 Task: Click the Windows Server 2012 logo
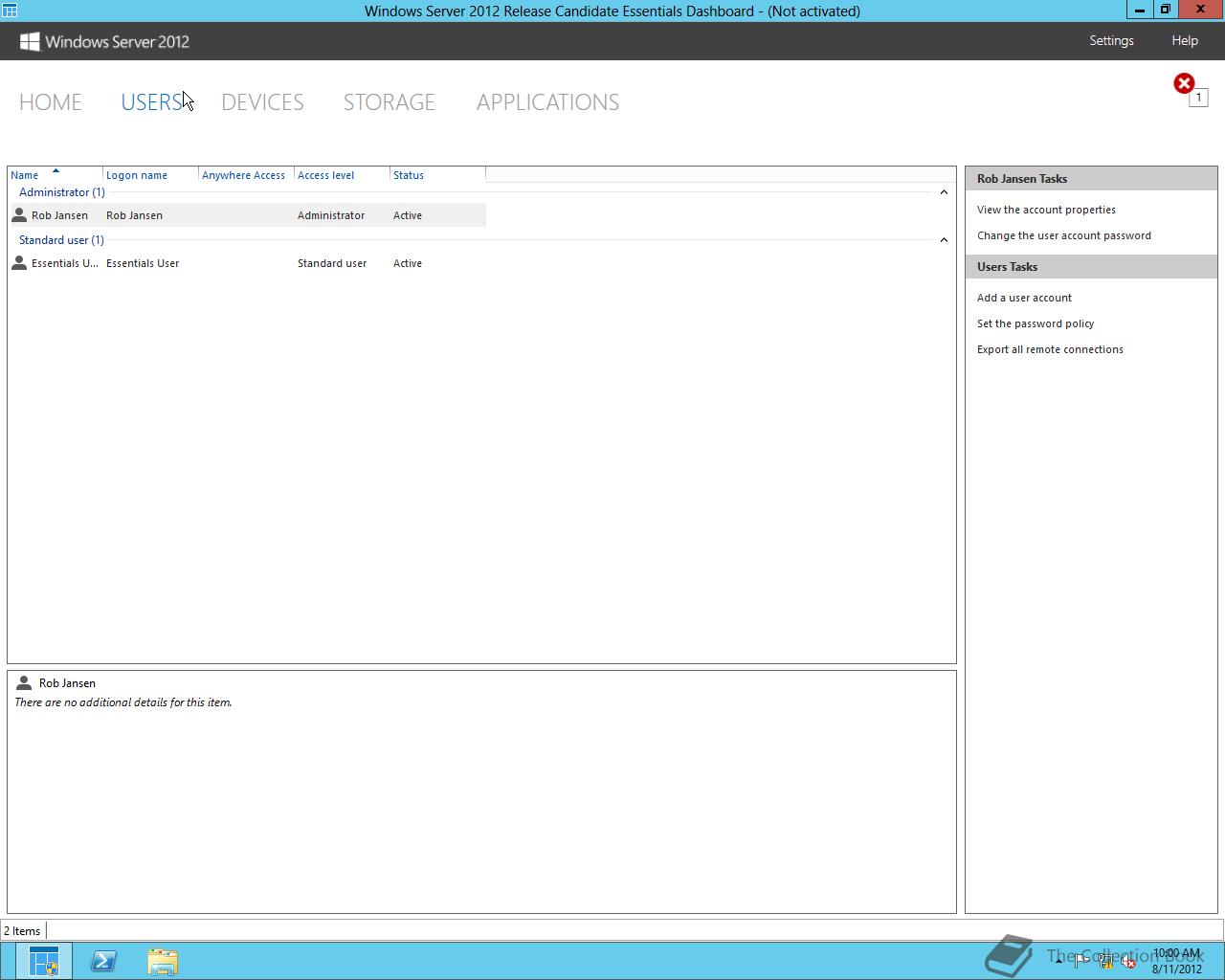(x=104, y=41)
